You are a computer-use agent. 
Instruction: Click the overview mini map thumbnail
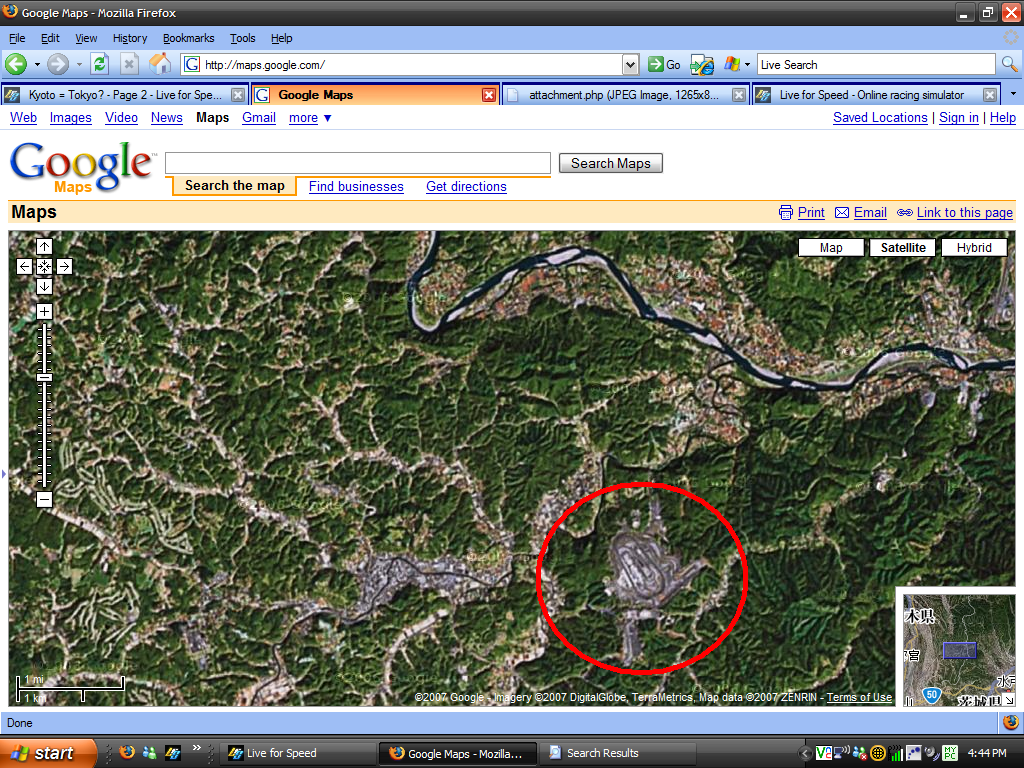[x=959, y=650]
